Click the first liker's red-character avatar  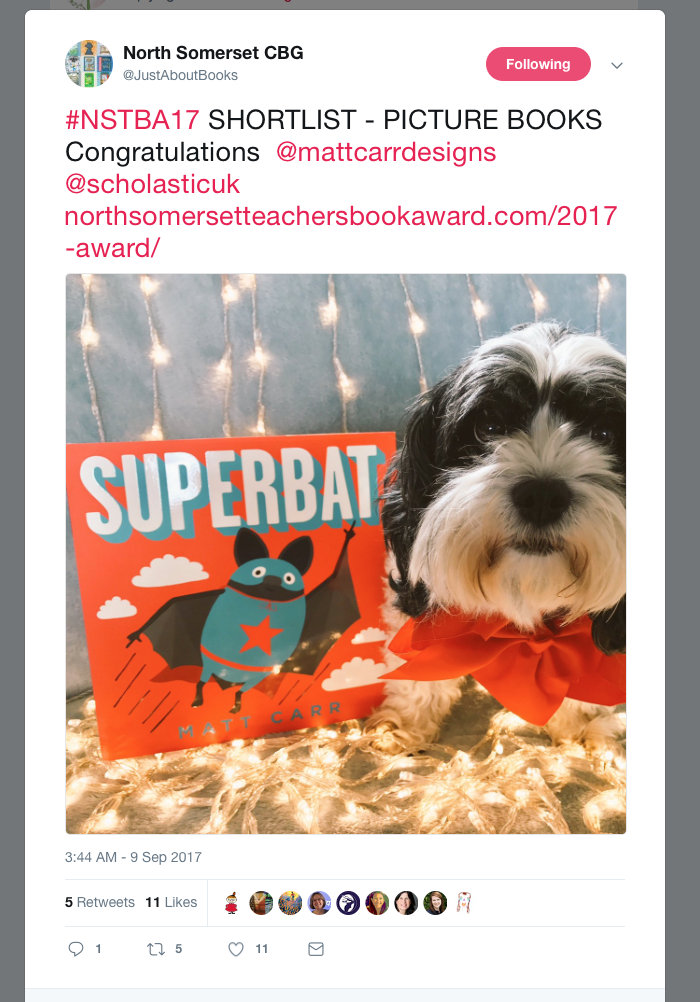coord(232,903)
